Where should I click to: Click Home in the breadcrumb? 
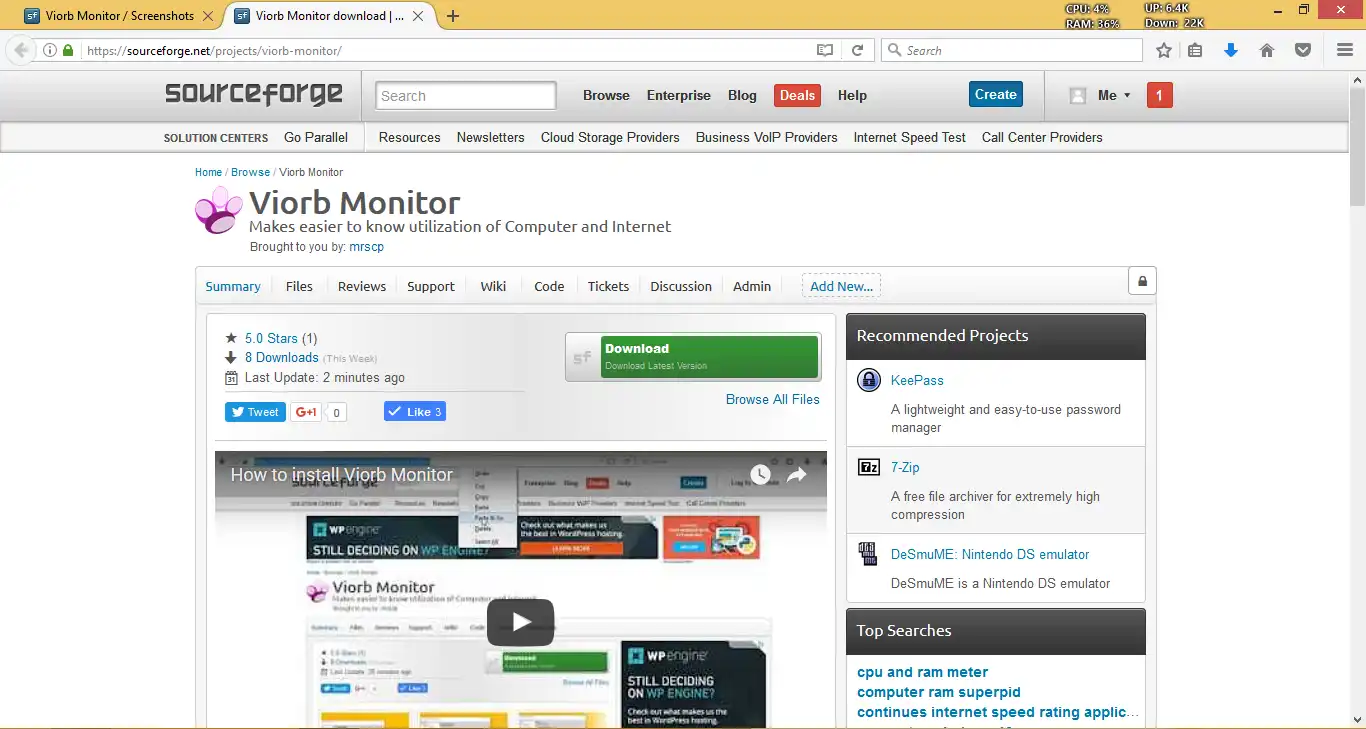pyautogui.click(x=208, y=172)
